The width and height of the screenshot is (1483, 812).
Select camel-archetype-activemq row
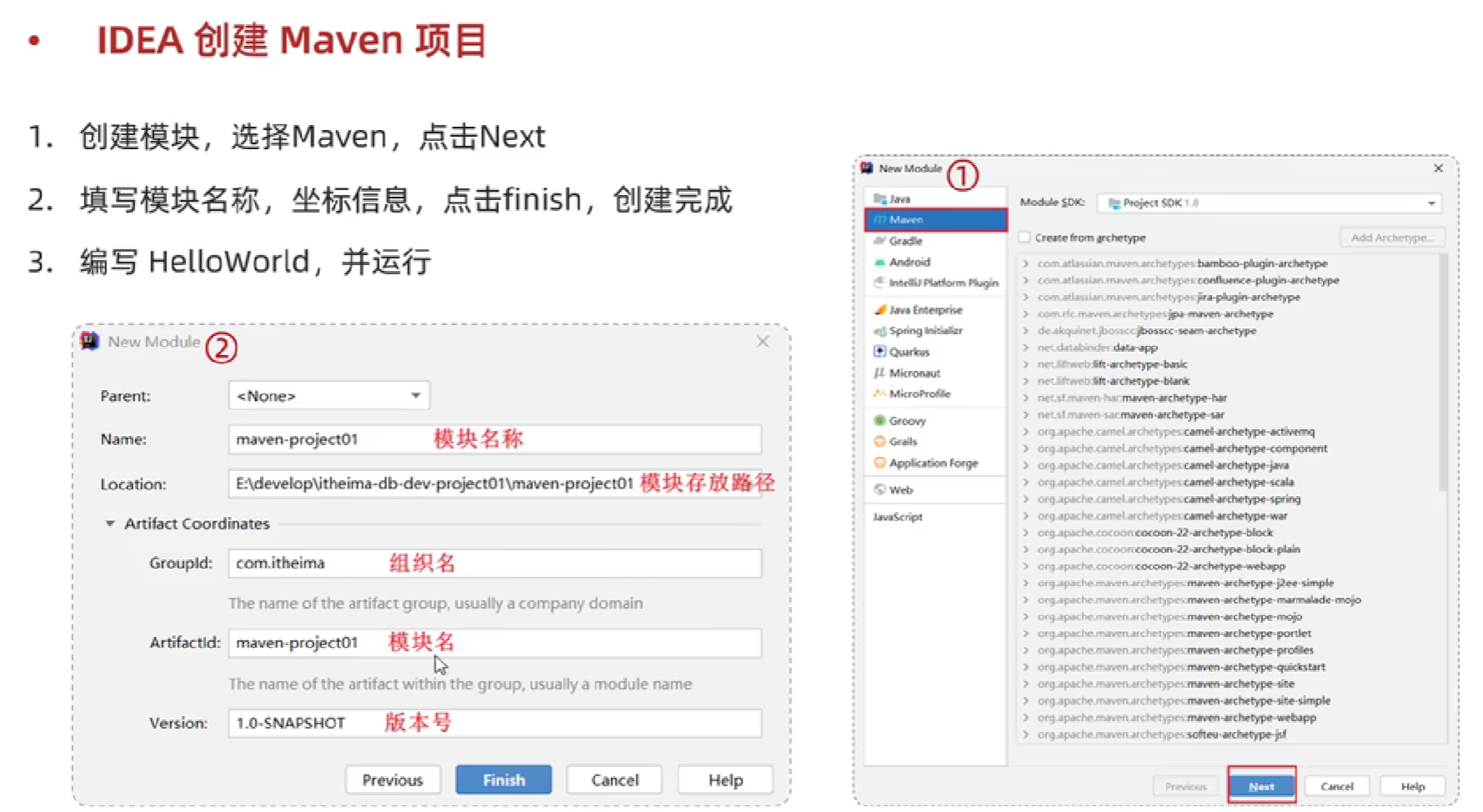point(1226,431)
